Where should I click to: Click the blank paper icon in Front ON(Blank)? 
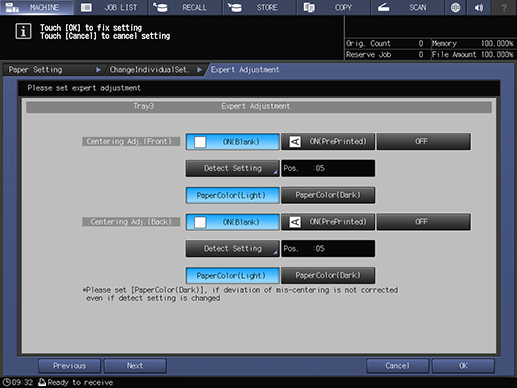[x=200, y=142]
